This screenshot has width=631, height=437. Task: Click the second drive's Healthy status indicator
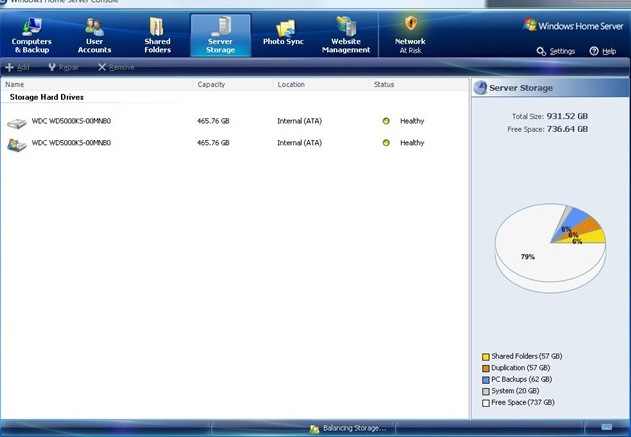point(386,142)
